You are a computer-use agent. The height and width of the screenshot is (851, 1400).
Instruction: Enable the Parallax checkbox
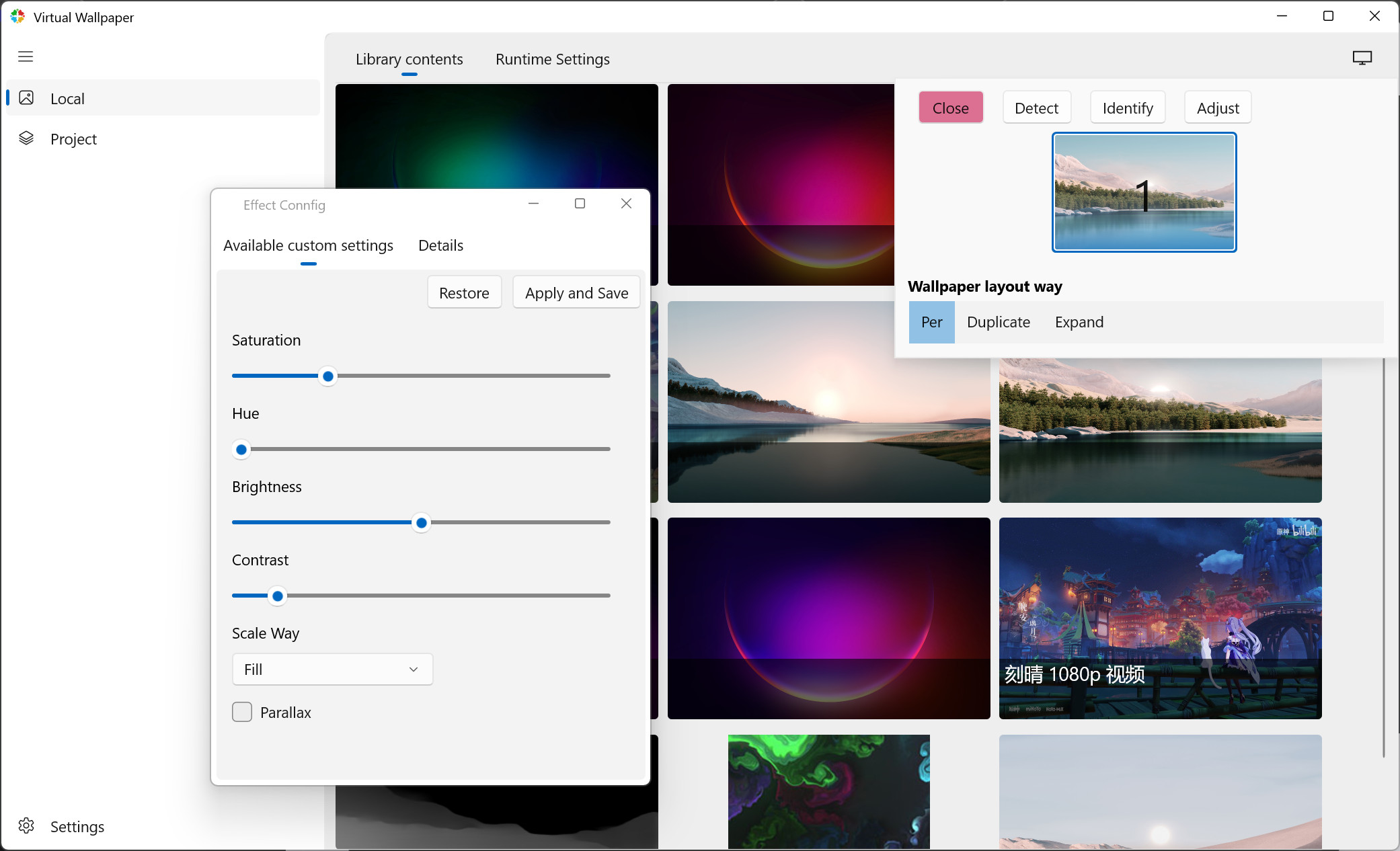coord(242,712)
